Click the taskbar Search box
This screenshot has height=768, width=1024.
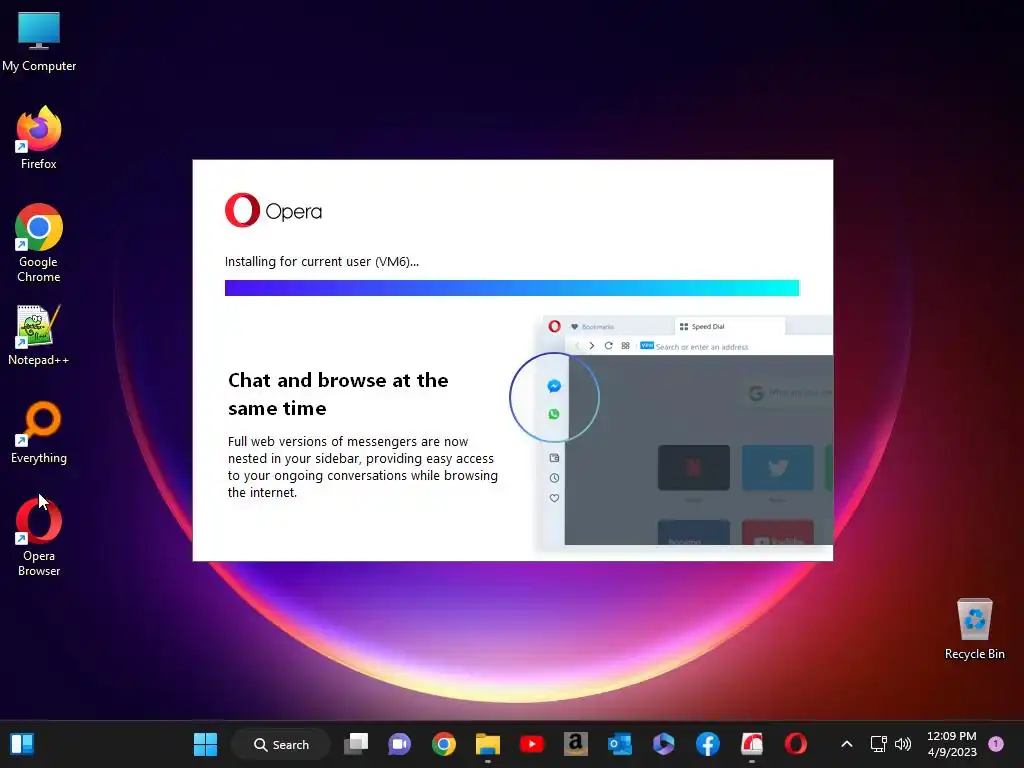coord(281,744)
